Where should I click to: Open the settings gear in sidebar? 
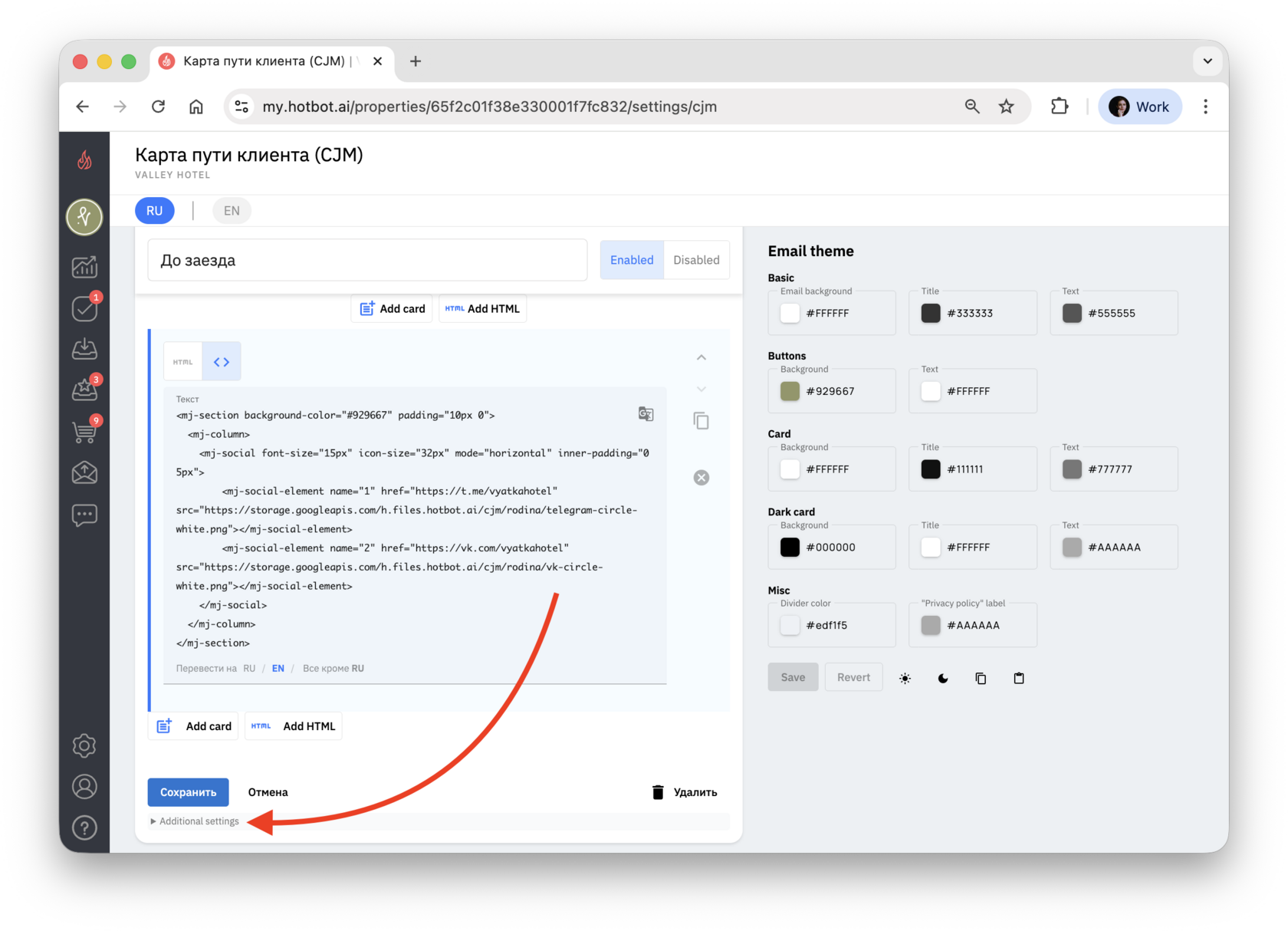(84, 745)
